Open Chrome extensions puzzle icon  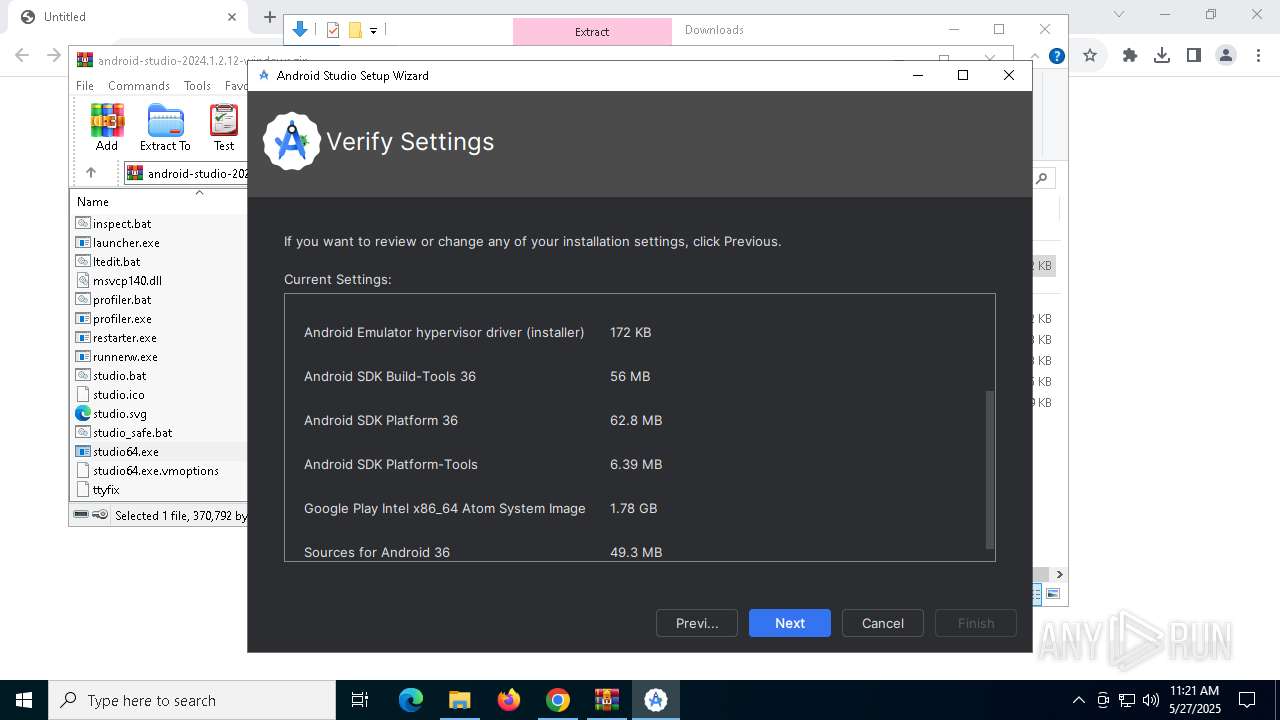point(1130,56)
